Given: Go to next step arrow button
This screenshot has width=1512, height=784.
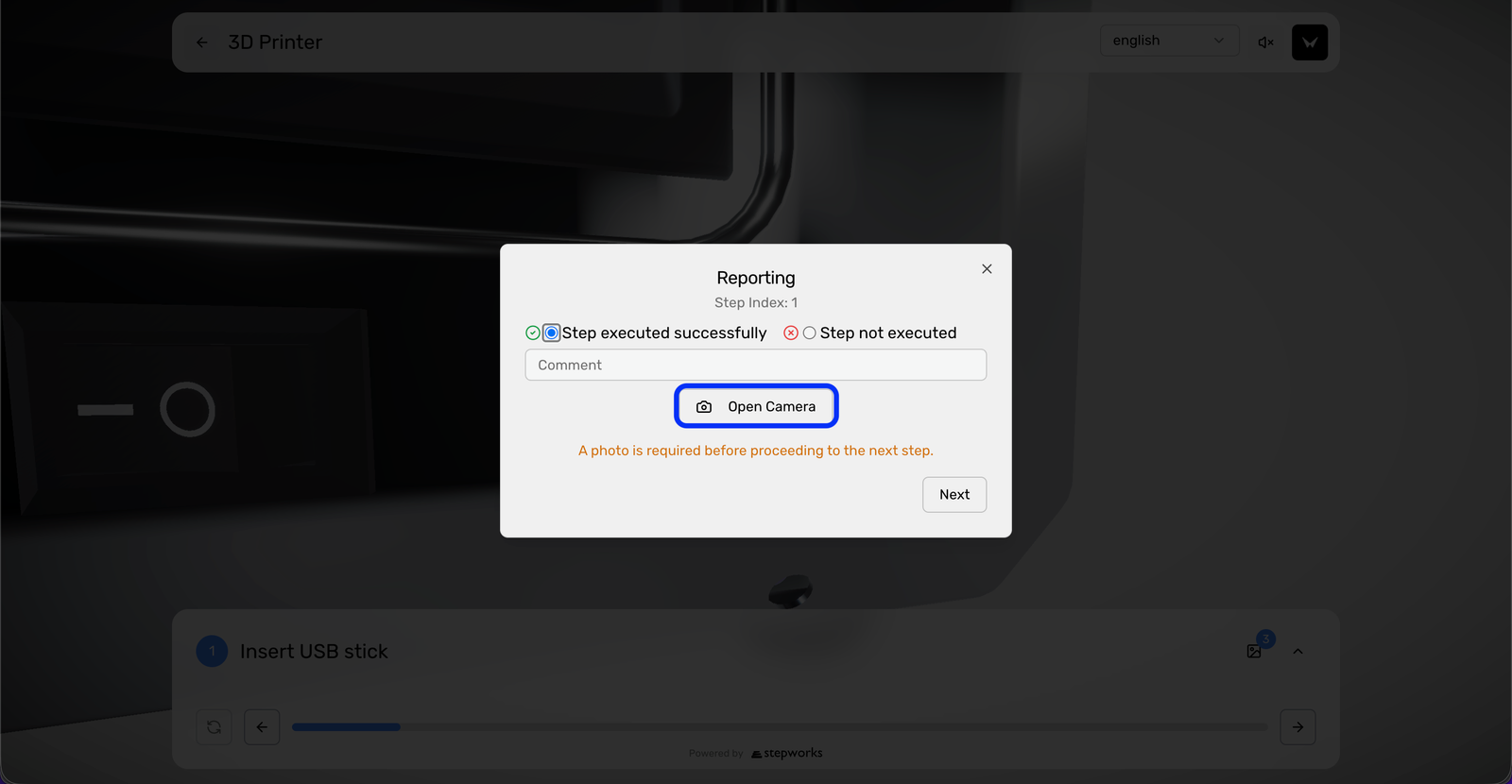Looking at the screenshot, I should click(x=1297, y=727).
